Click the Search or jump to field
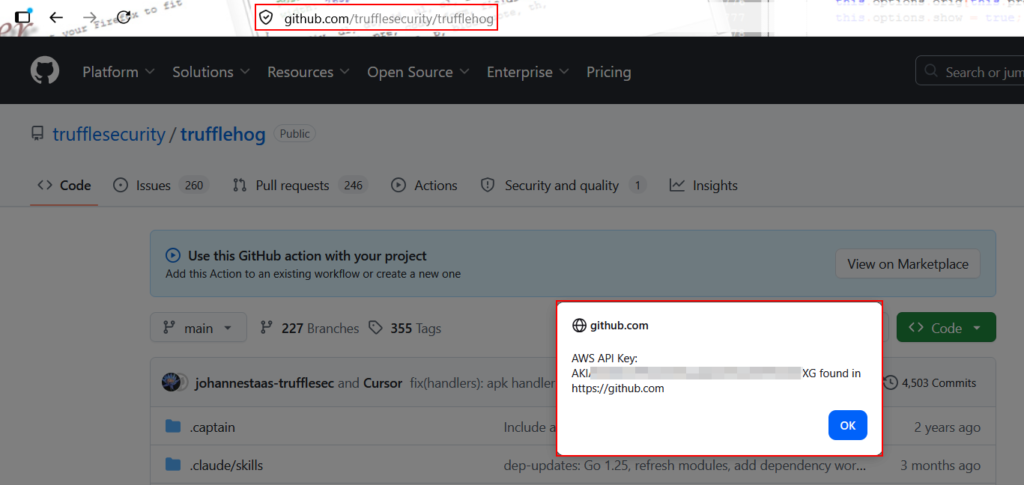 (970, 71)
